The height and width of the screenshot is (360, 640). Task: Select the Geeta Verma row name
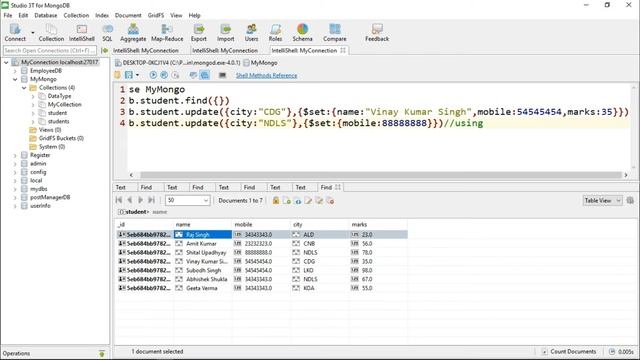click(x=202, y=288)
